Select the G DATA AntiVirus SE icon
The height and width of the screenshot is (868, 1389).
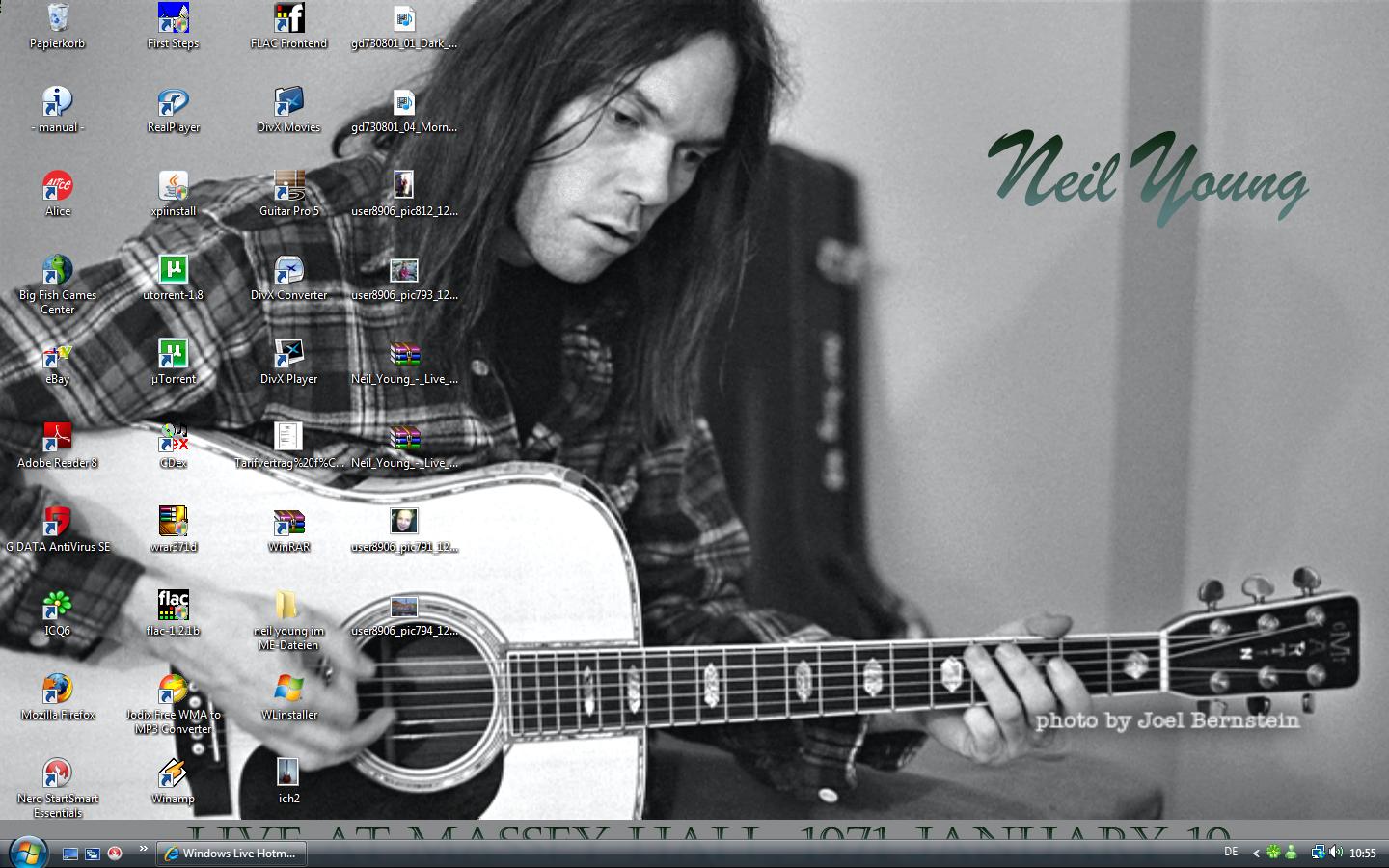(57, 523)
